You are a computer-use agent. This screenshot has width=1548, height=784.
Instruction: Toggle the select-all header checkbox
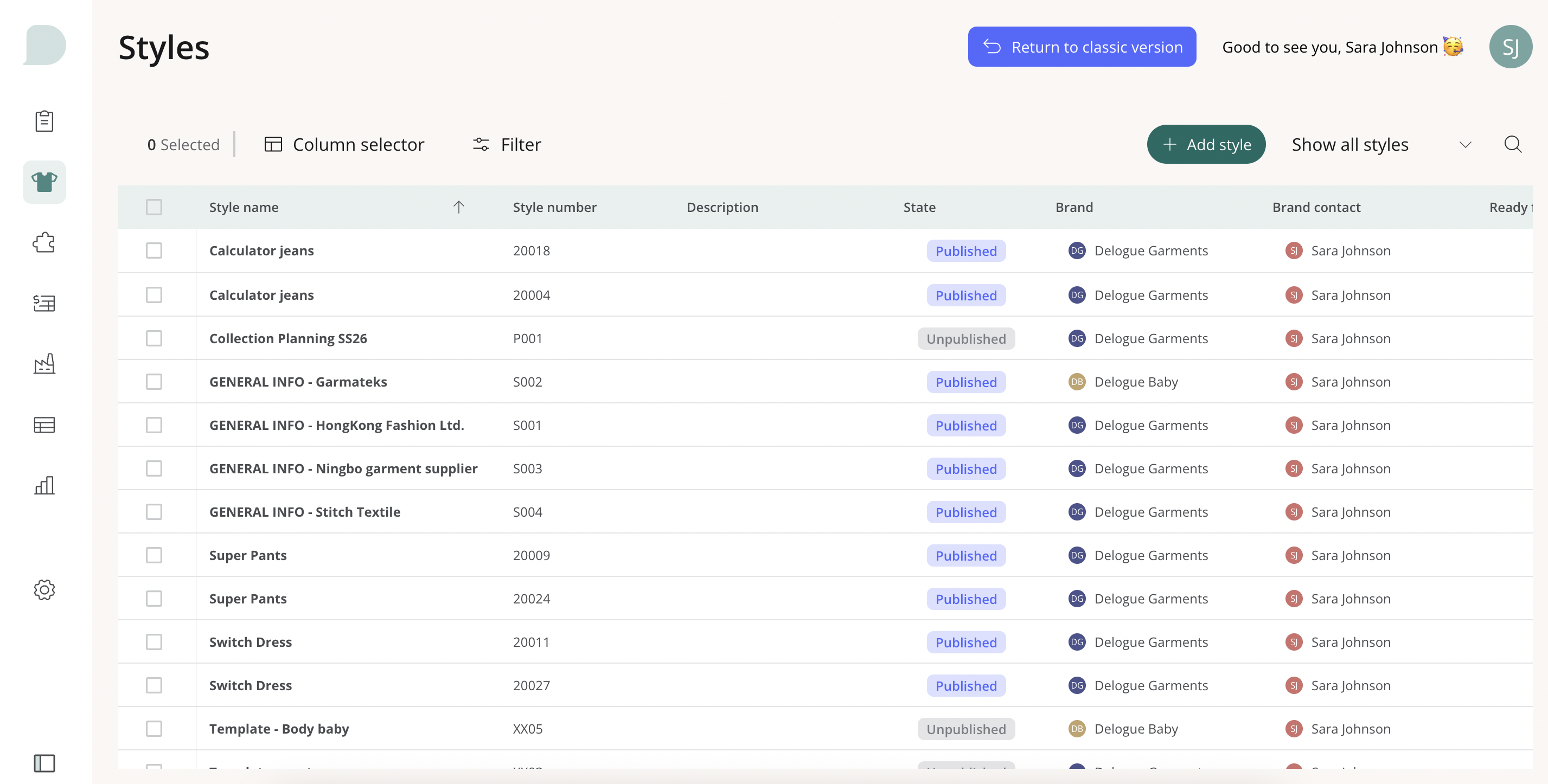154,207
